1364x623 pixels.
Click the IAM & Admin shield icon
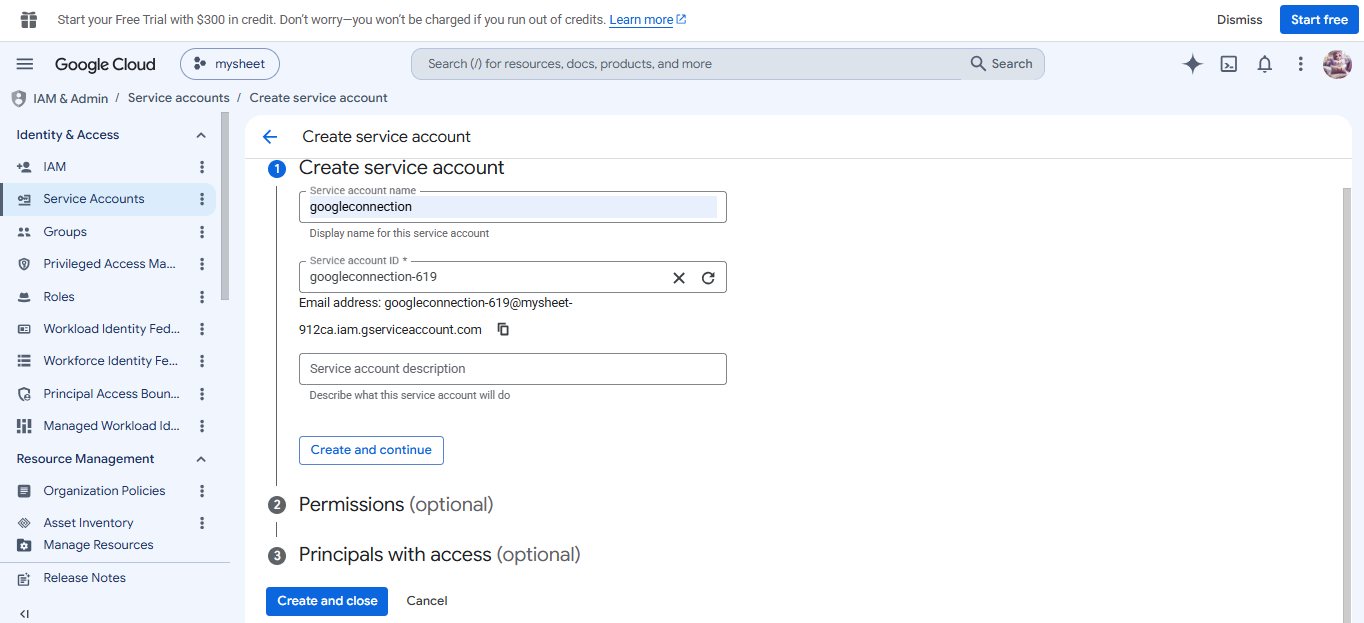click(18, 98)
